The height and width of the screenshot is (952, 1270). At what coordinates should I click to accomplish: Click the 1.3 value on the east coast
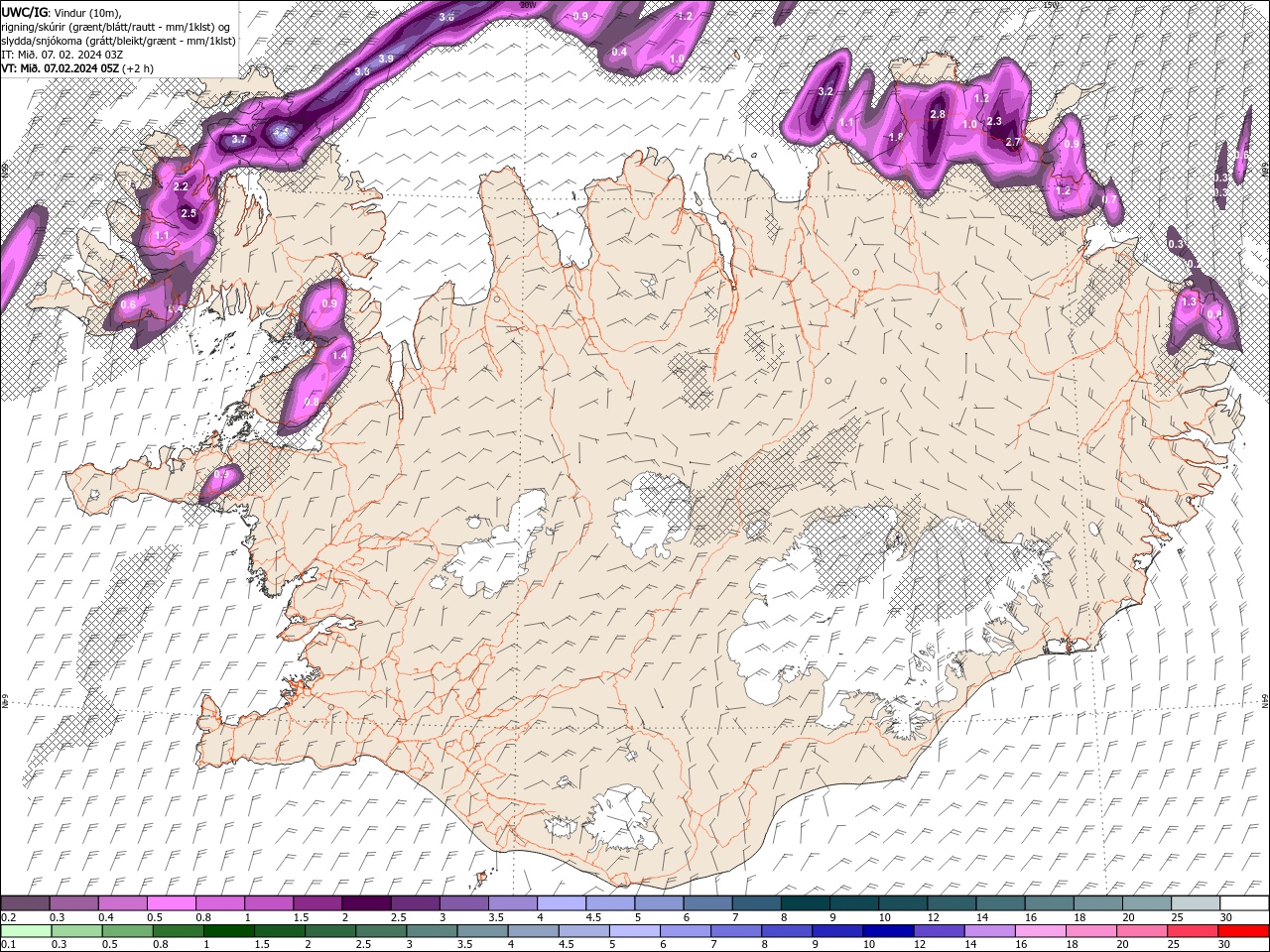(x=1190, y=301)
